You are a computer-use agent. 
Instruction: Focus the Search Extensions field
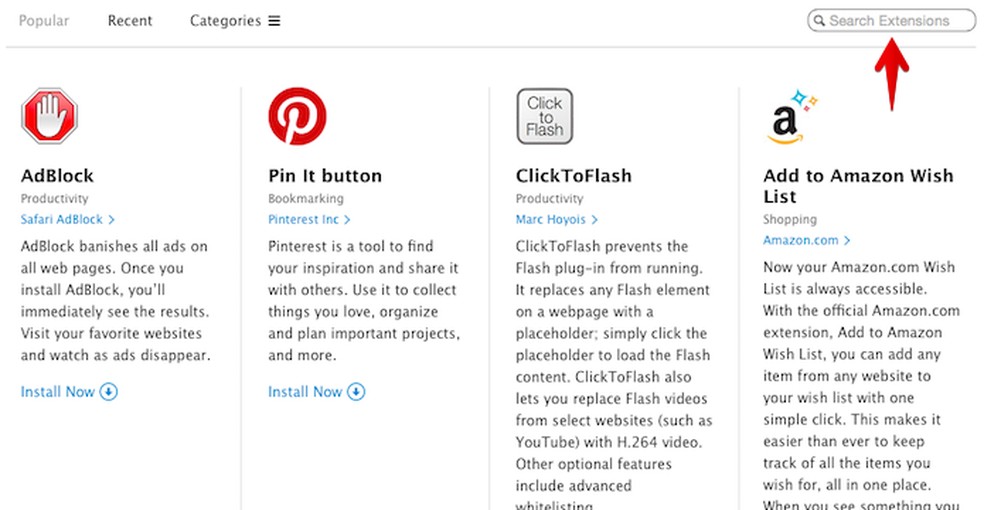896,21
